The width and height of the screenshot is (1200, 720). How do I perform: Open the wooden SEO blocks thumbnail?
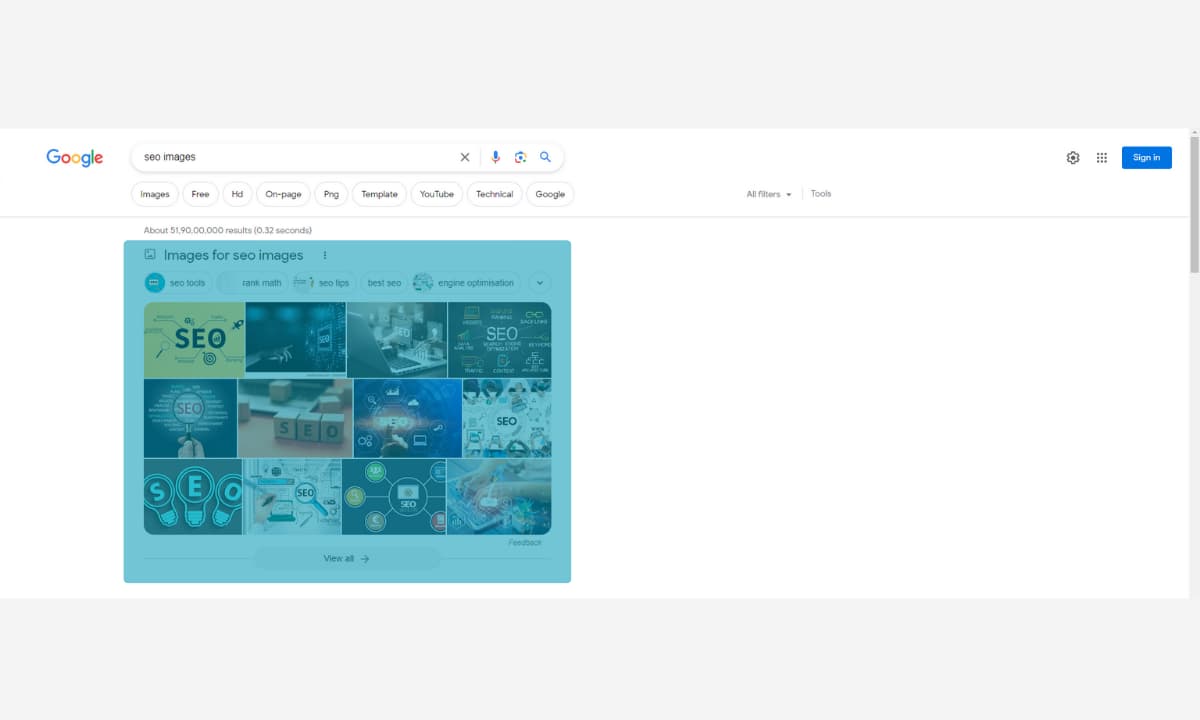pyautogui.click(x=295, y=418)
